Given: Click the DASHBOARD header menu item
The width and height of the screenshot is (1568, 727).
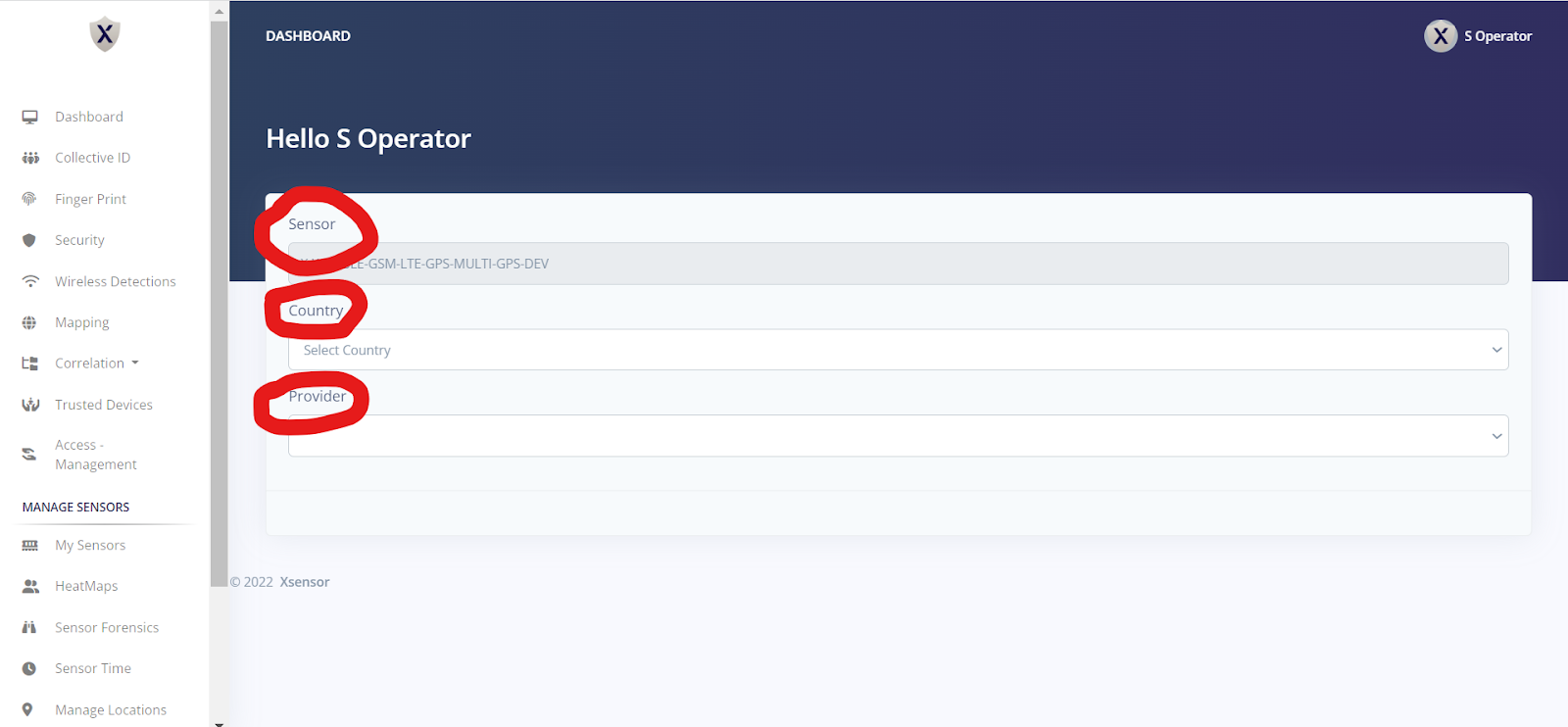Looking at the screenshot, I should 308,35.
